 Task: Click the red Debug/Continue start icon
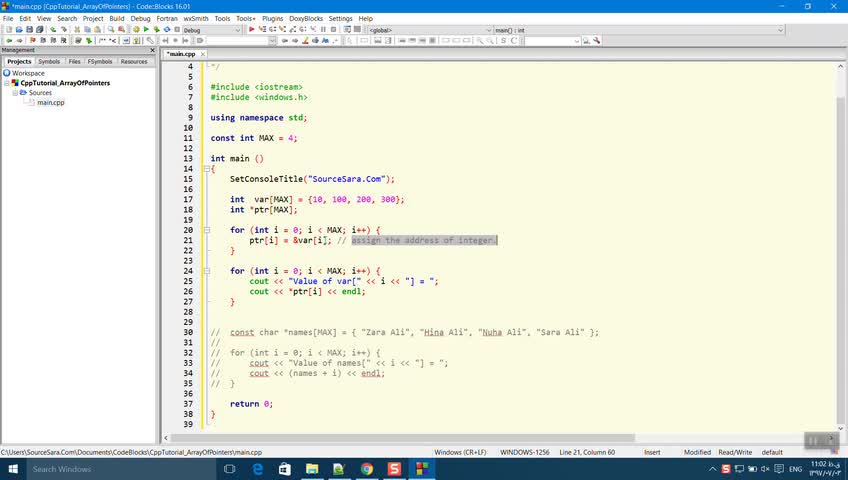pyautogui.click(x=252, y=30)
